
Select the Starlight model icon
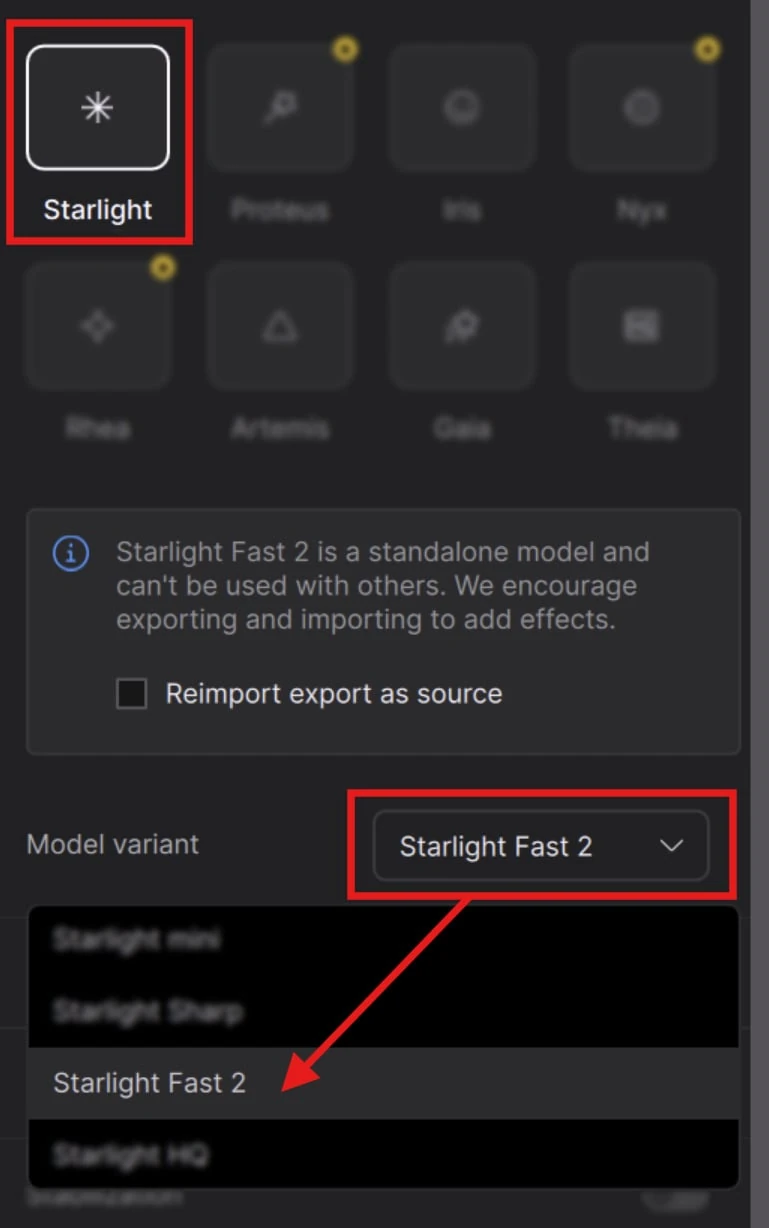coord(97,108)
